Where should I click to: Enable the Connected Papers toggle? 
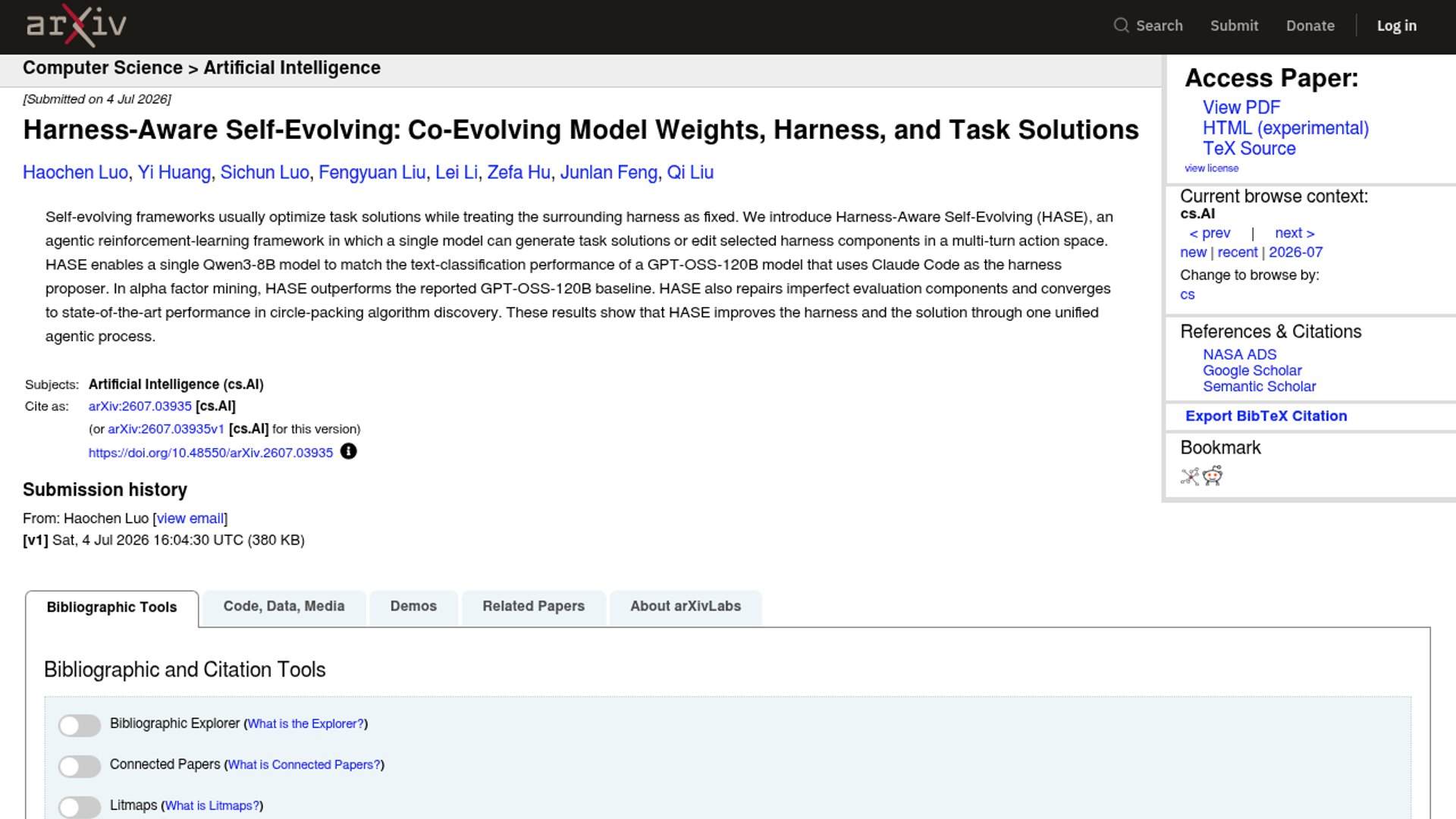(x=80, y=766)
